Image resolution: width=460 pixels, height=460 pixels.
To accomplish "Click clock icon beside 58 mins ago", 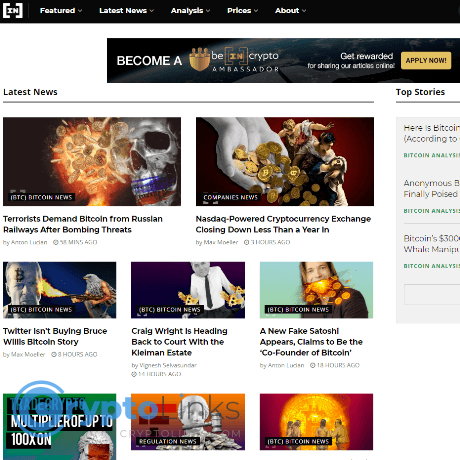I will point(56,242).
